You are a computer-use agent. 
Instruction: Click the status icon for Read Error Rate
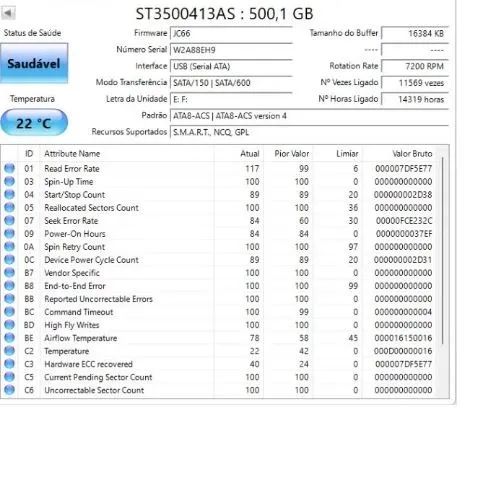(9, 168)
